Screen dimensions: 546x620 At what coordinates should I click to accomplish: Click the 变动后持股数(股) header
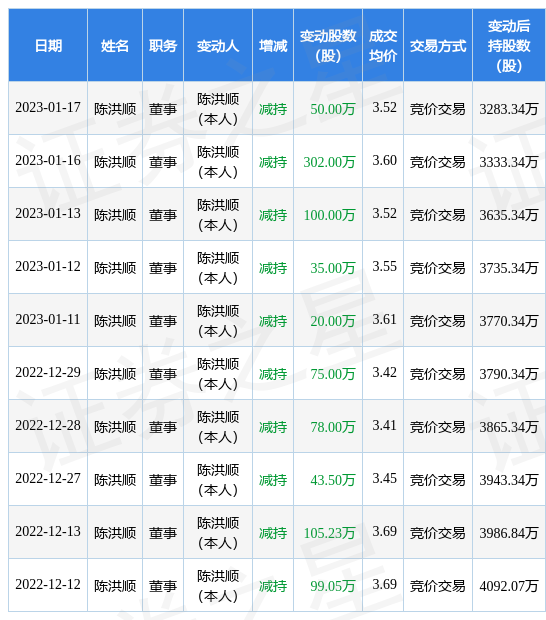509,45
